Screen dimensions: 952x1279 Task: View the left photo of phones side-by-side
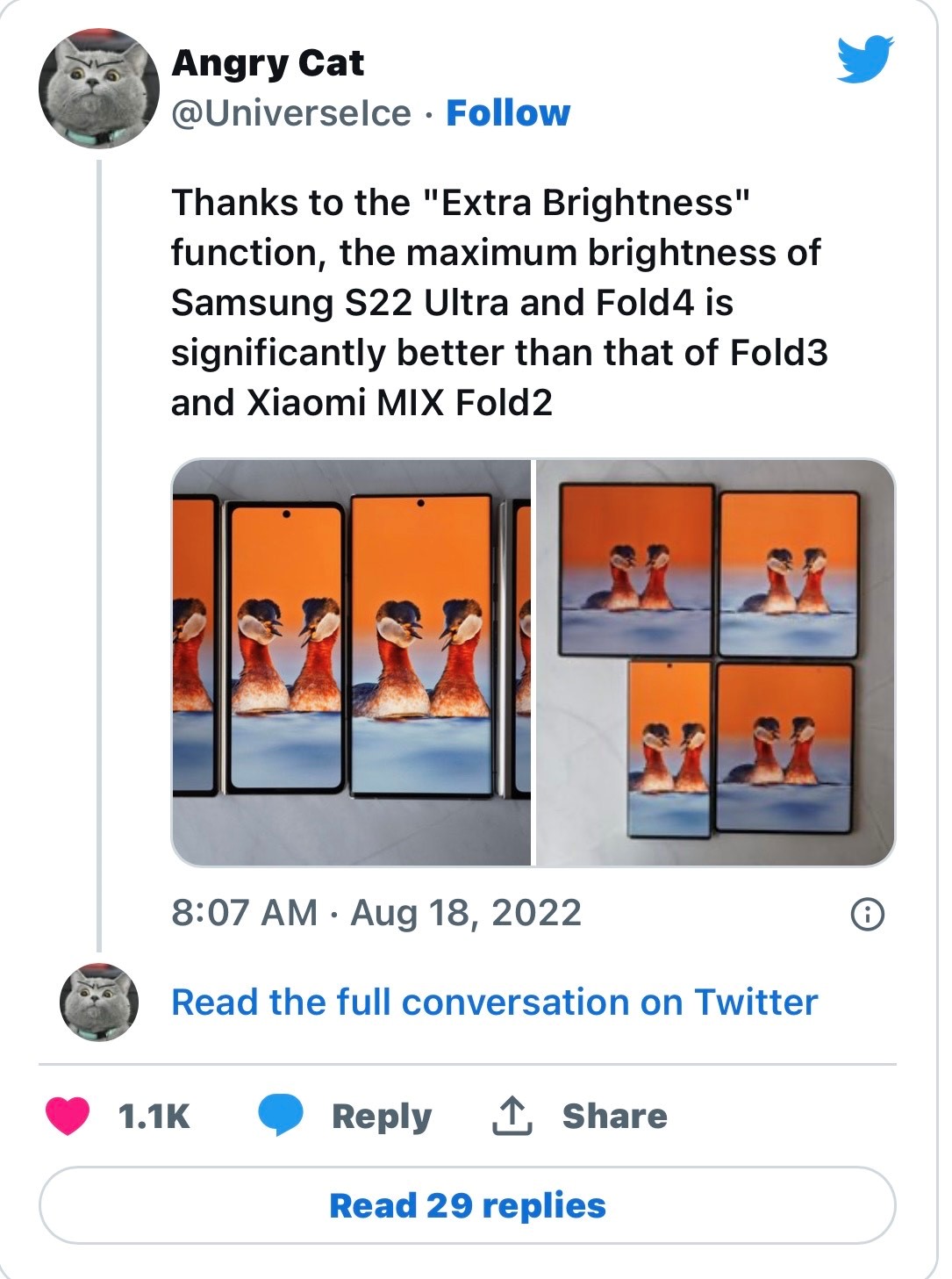tap(351, 662)
